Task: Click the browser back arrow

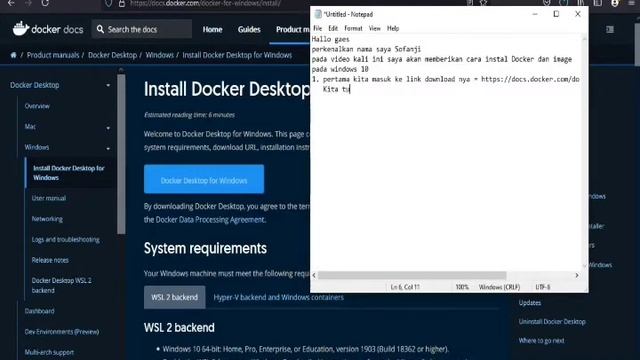Action: (11, 3)
